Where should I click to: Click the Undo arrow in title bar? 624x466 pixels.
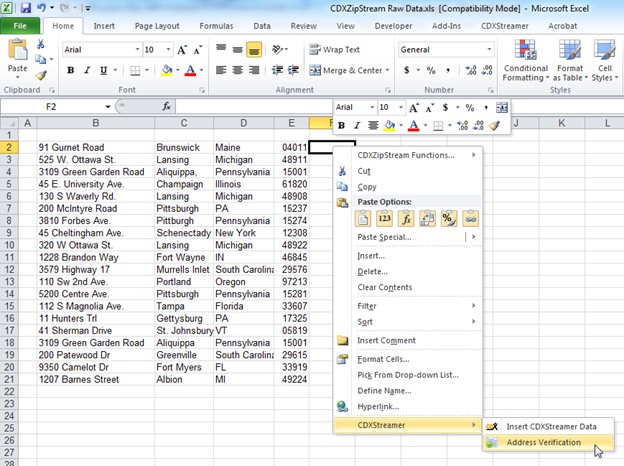click(x=41, y=8)
